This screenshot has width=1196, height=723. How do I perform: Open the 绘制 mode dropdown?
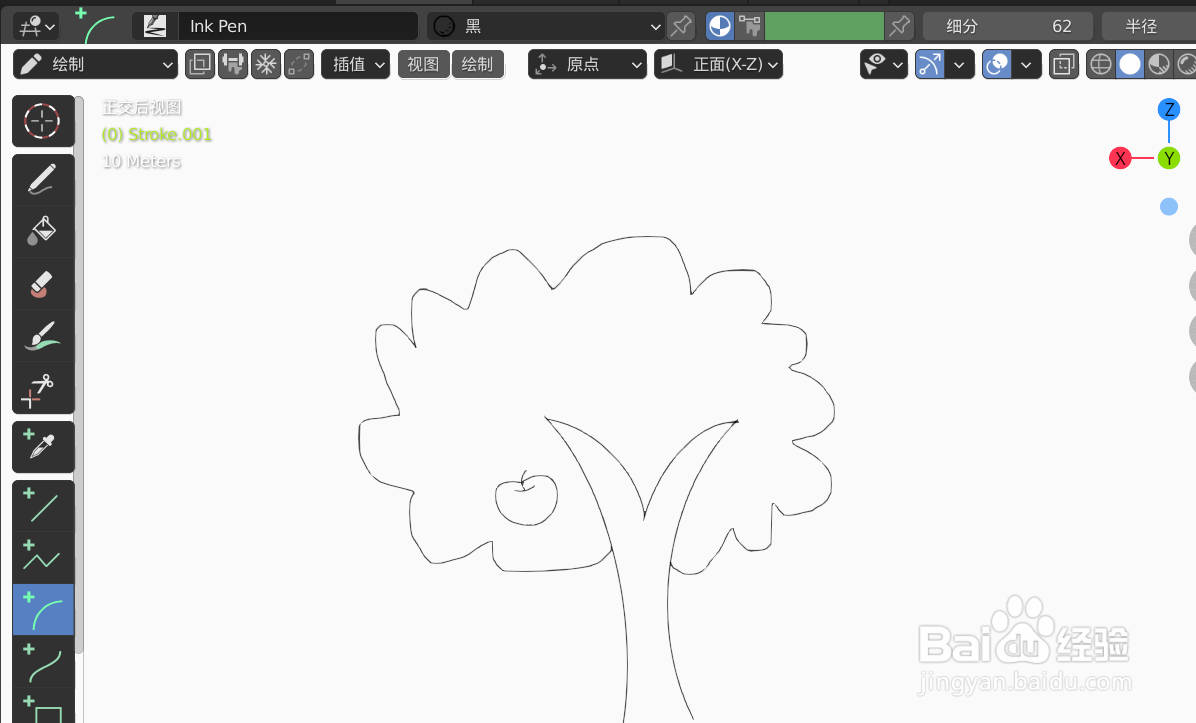tap(95, 64)
